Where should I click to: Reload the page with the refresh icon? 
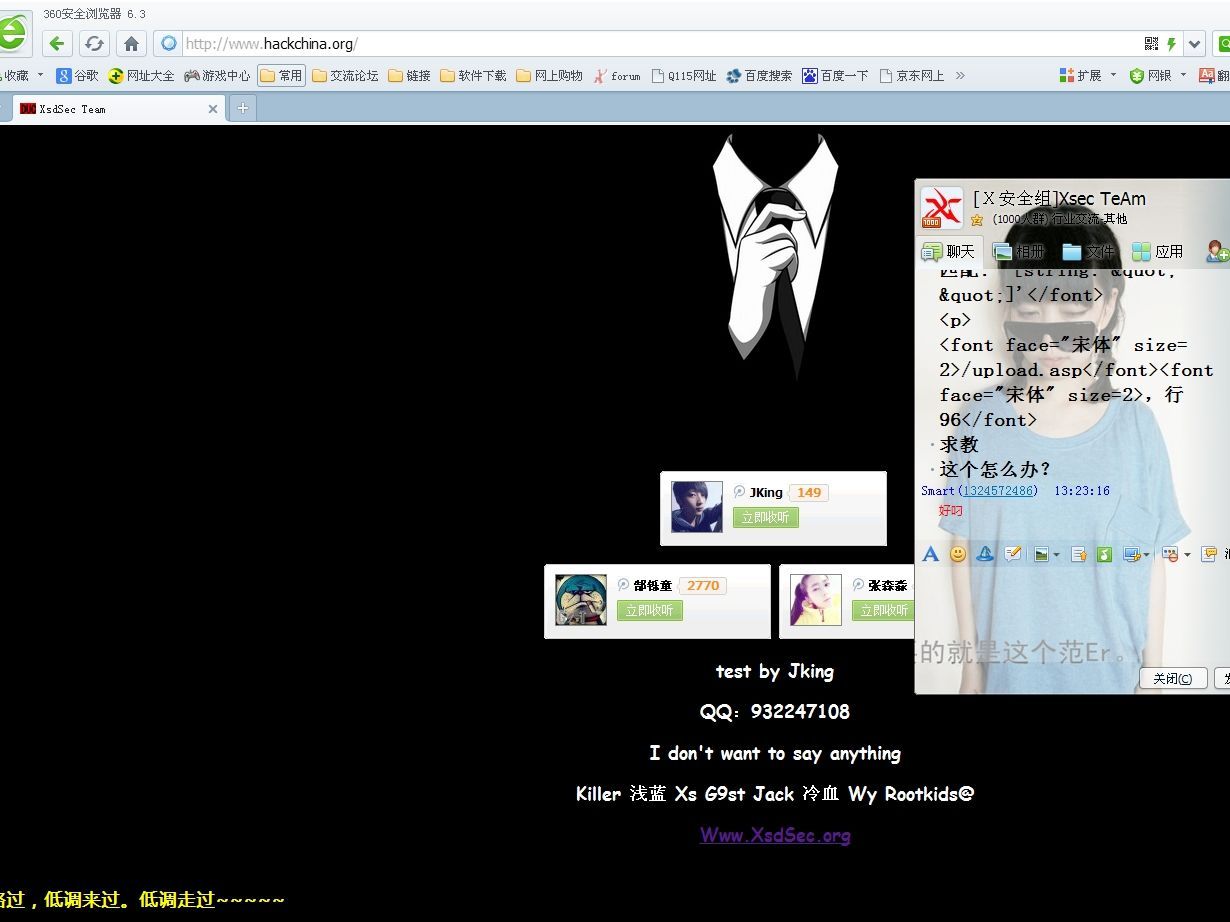click(94, 44)
